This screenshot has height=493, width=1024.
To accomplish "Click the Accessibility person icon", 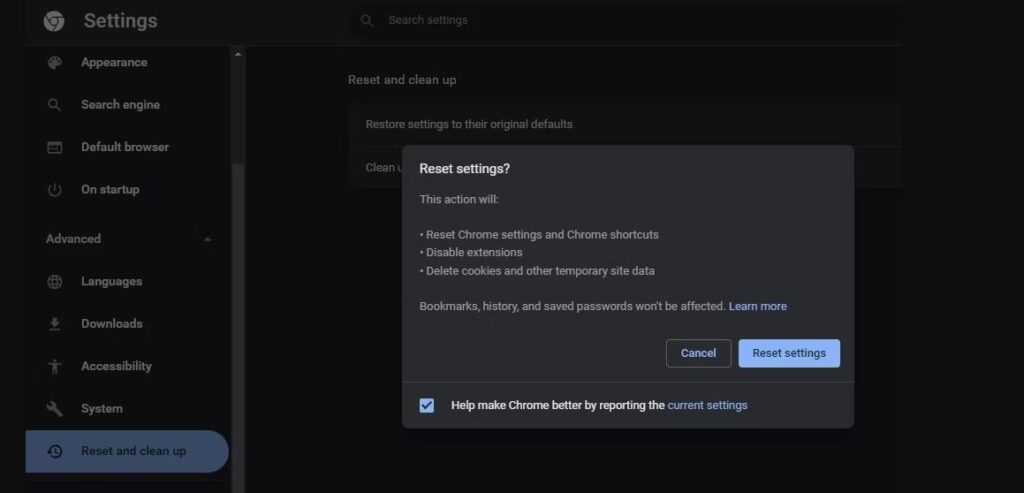I will pos(55,366).
